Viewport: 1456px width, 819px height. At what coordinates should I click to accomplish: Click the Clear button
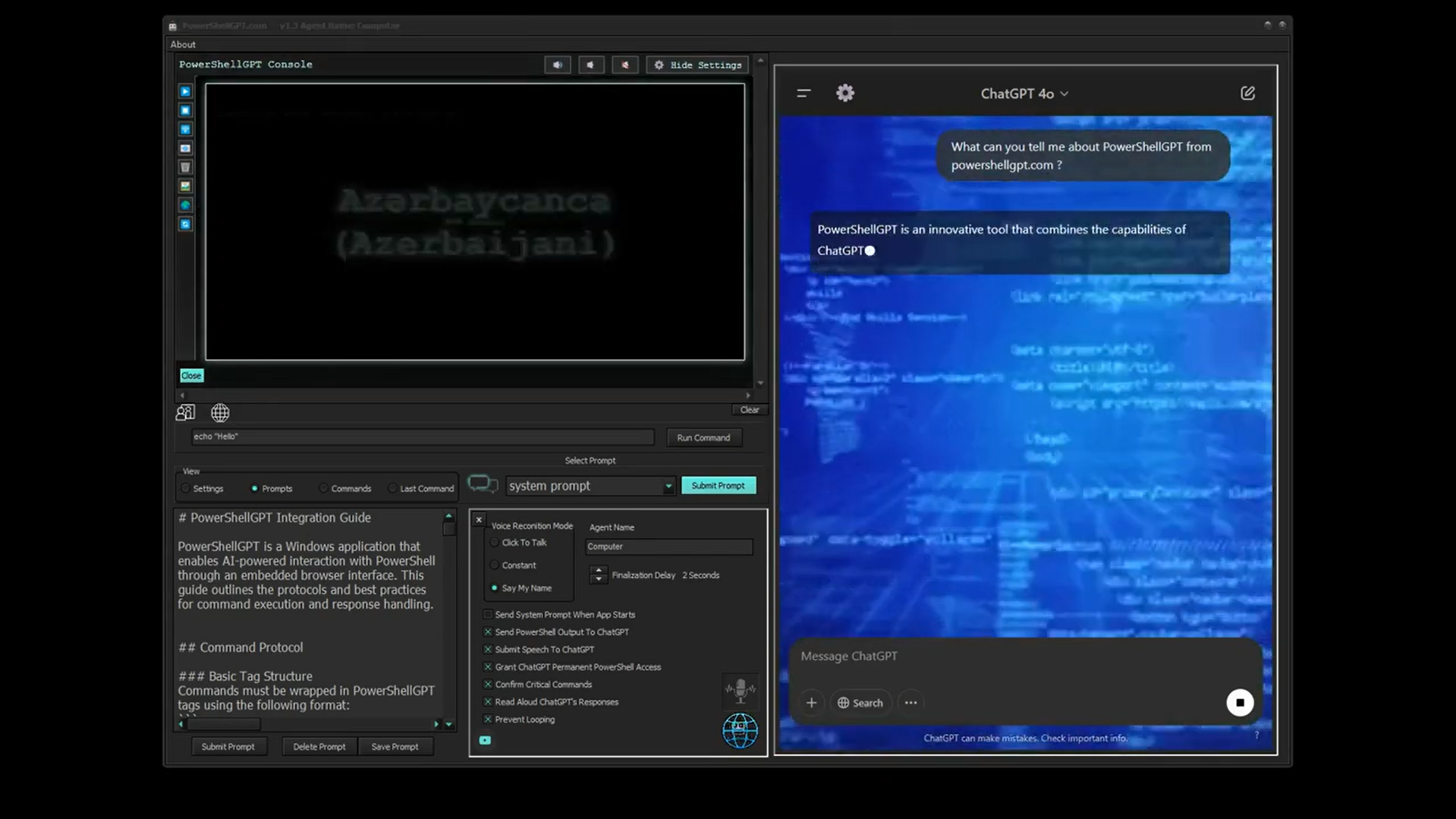(x=750, y=410)
